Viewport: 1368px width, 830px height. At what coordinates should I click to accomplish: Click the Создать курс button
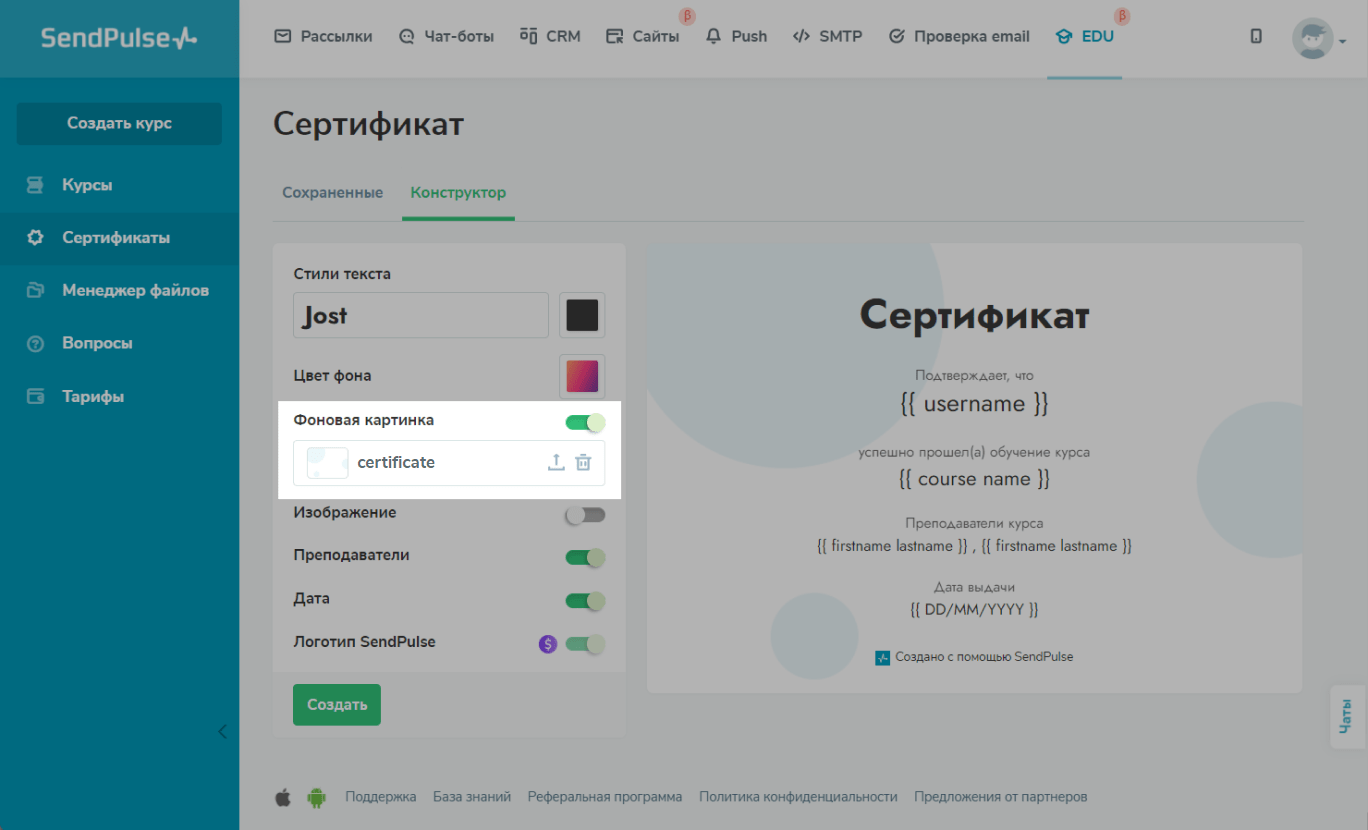pyautogui.click(x=119, y=124)
